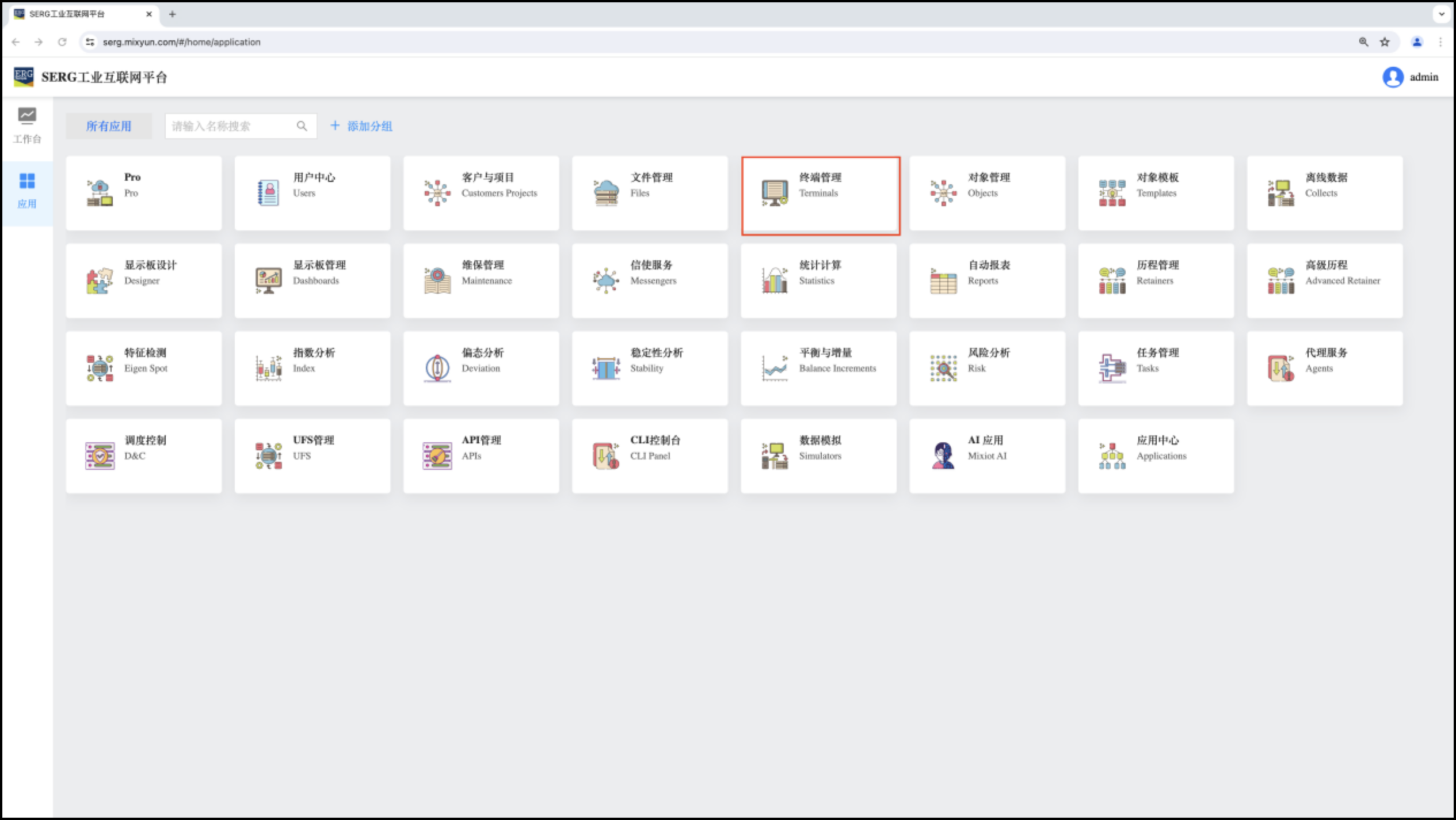
Task: Open the Files cloud icon
Action: point(606,193)
